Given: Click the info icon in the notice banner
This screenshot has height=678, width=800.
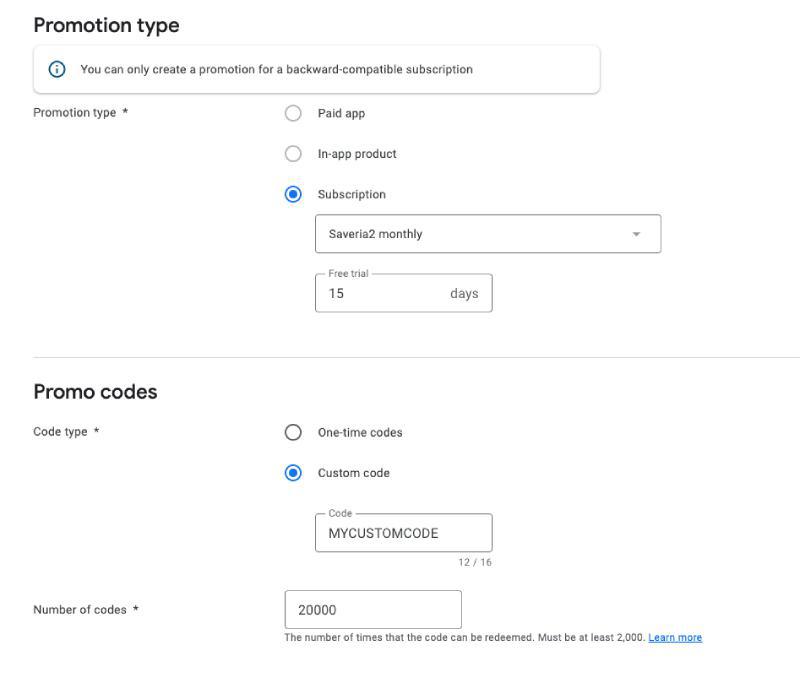Looking at the screenshot, I should [57, 70].
